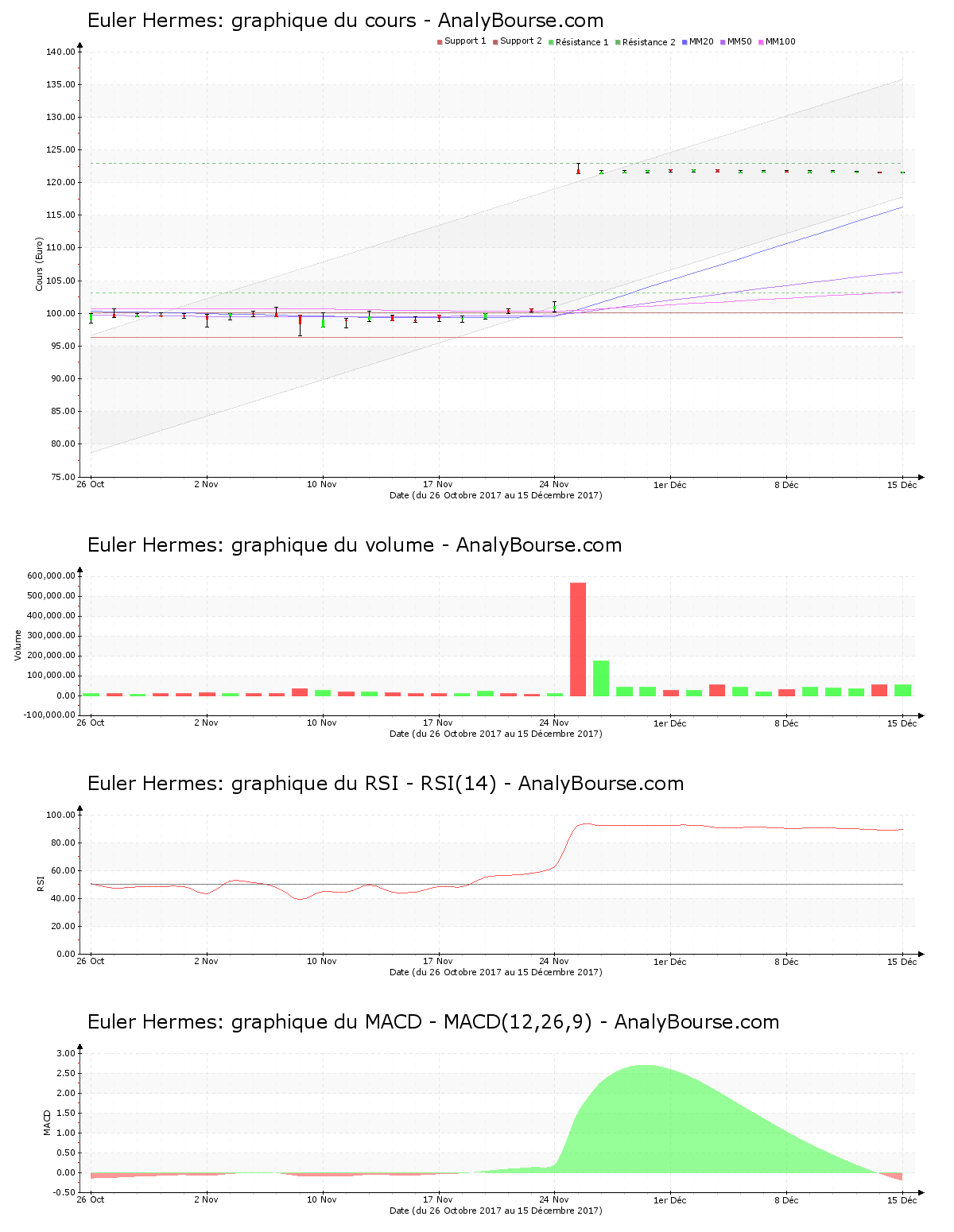
Task: Select the 'Résistance 1' legend label
Action: point(582,42)
